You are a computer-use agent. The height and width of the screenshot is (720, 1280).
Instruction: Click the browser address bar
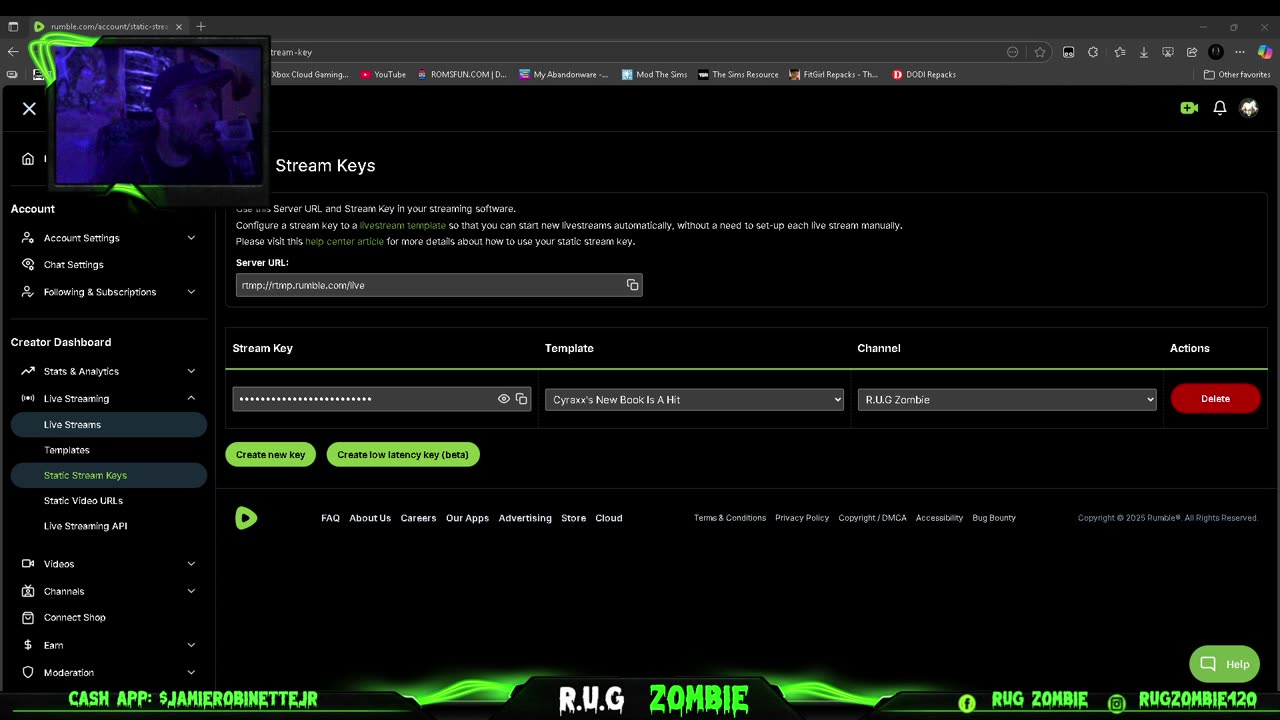(x=640, y=52)
